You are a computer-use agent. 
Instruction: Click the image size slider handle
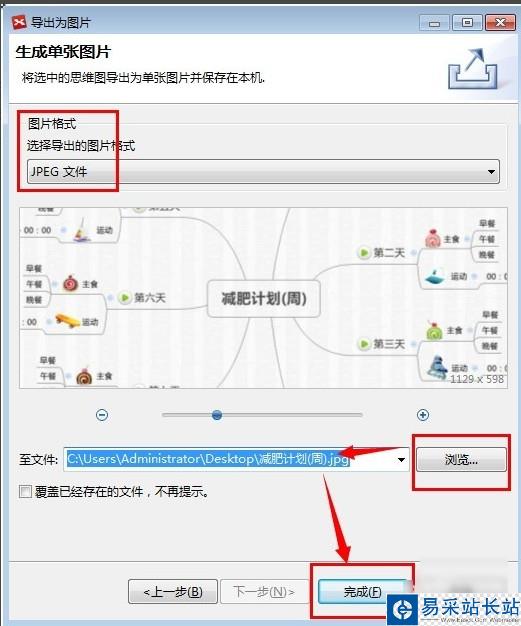coord(217,415)
